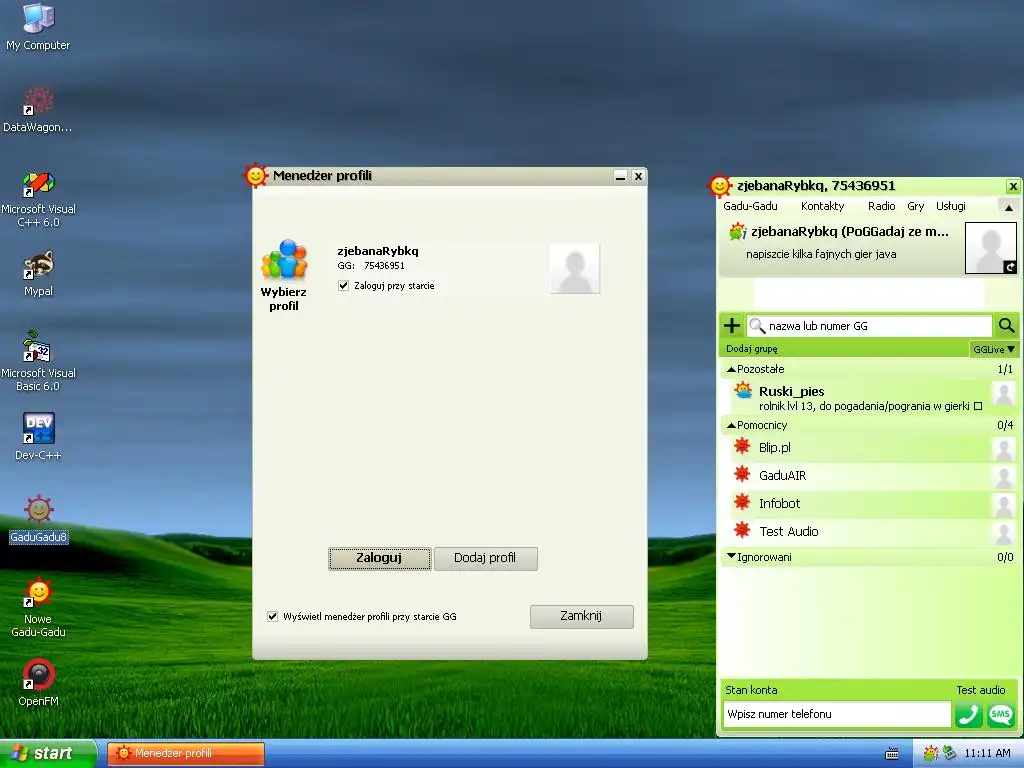
Task: Click the avatar refresh arrow icon
Action: [1010, 266]
